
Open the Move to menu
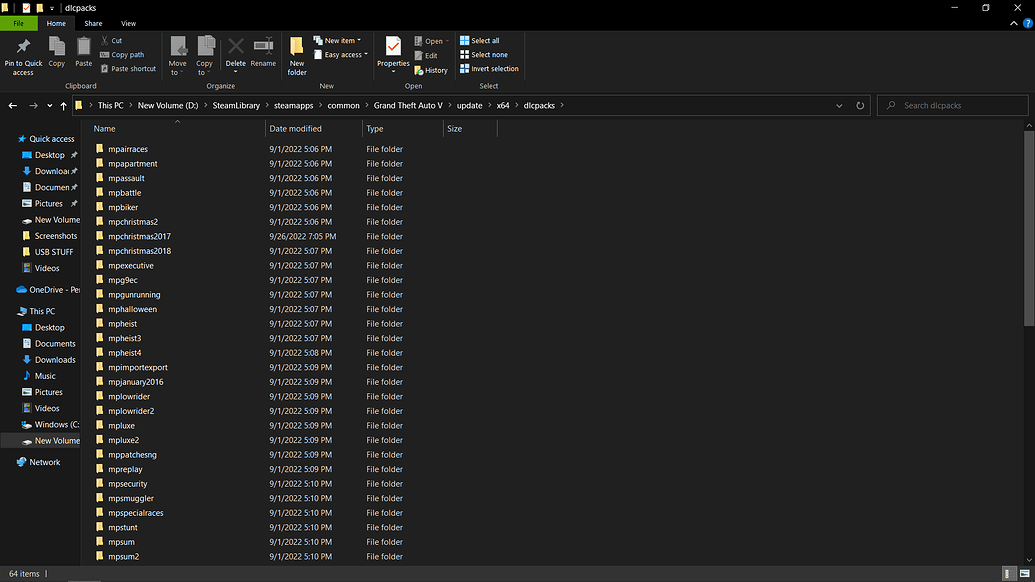178,56
